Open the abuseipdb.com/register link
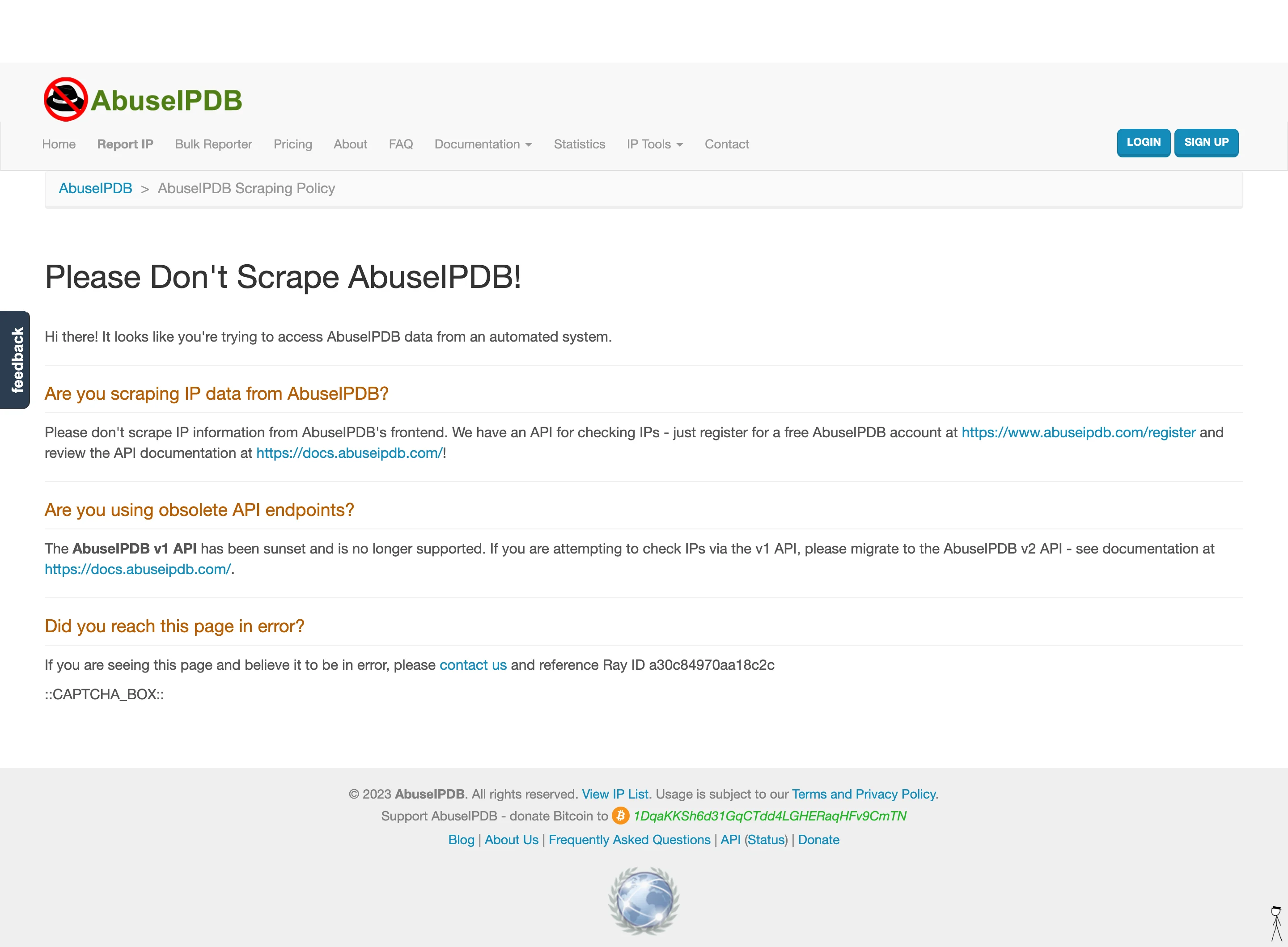This screenshot has height=947, width=1288. (1078, 432)
